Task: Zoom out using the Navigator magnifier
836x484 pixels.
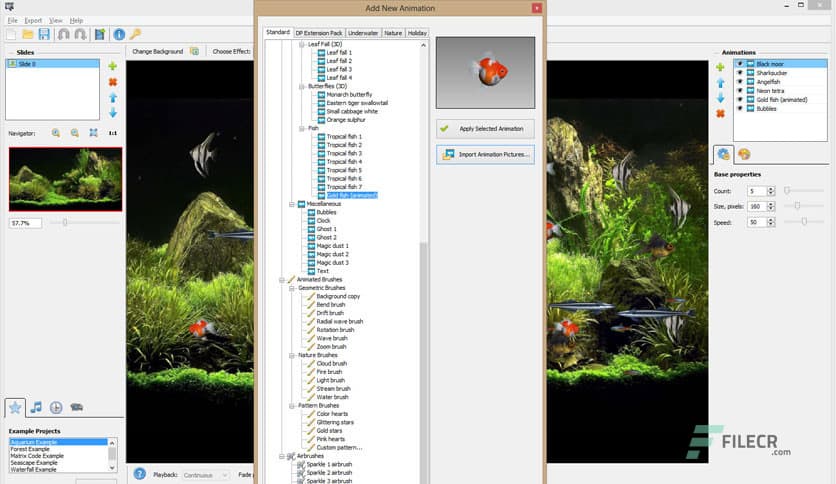Action: tap(75, 133)
